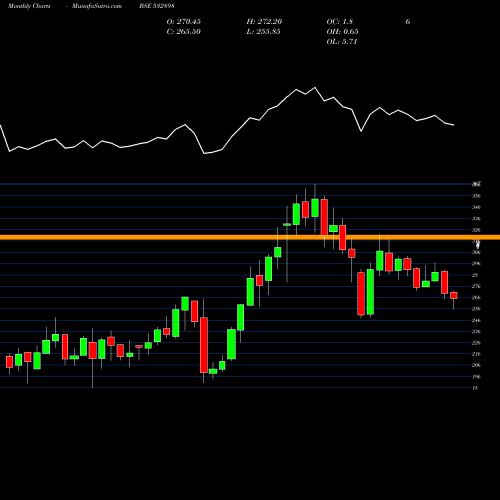The height and width of the screenshot is (500, 500).
Task: Click the Monthly Charts title text
Action: tap(29, 6)
